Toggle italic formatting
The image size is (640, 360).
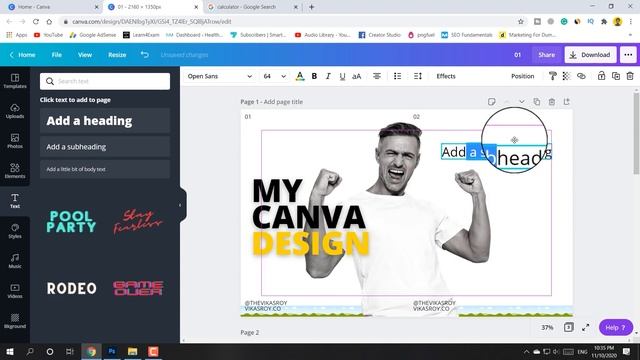pos(328,76)
